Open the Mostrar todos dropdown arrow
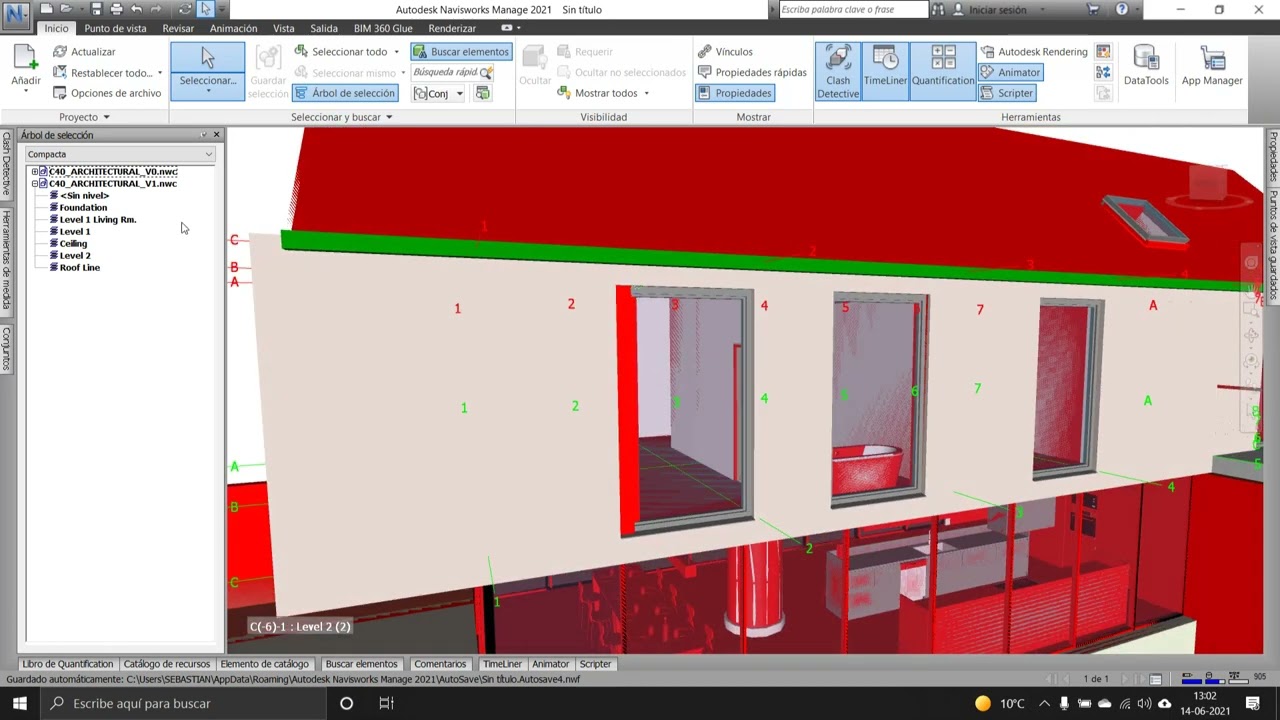1280x720 pixels. pos(646,93)
